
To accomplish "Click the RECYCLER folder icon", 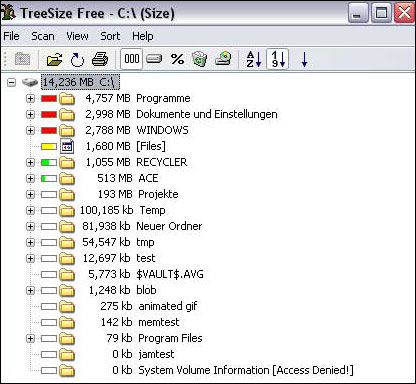I will pos(67,162).
